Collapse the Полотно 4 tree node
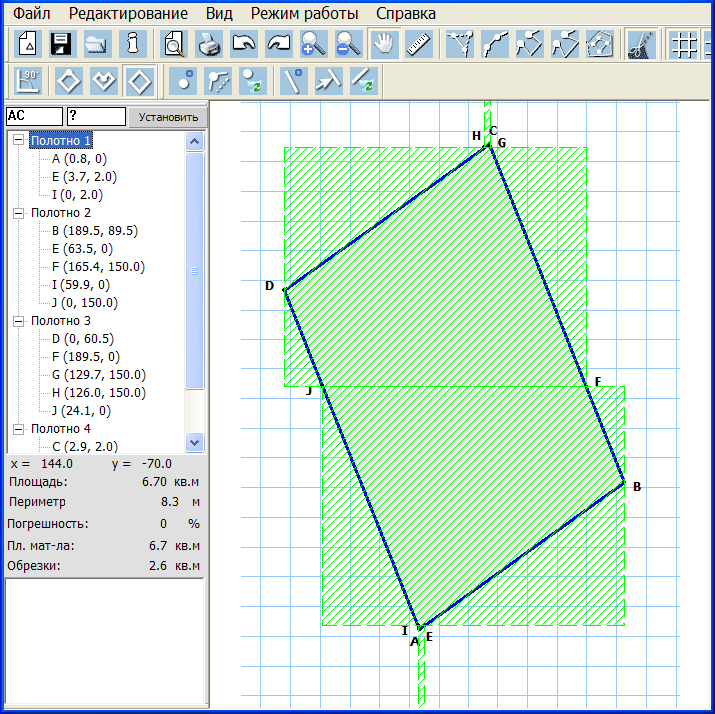Image resolution: width=715 pixels, height=714 pixels. pos(18,429)
